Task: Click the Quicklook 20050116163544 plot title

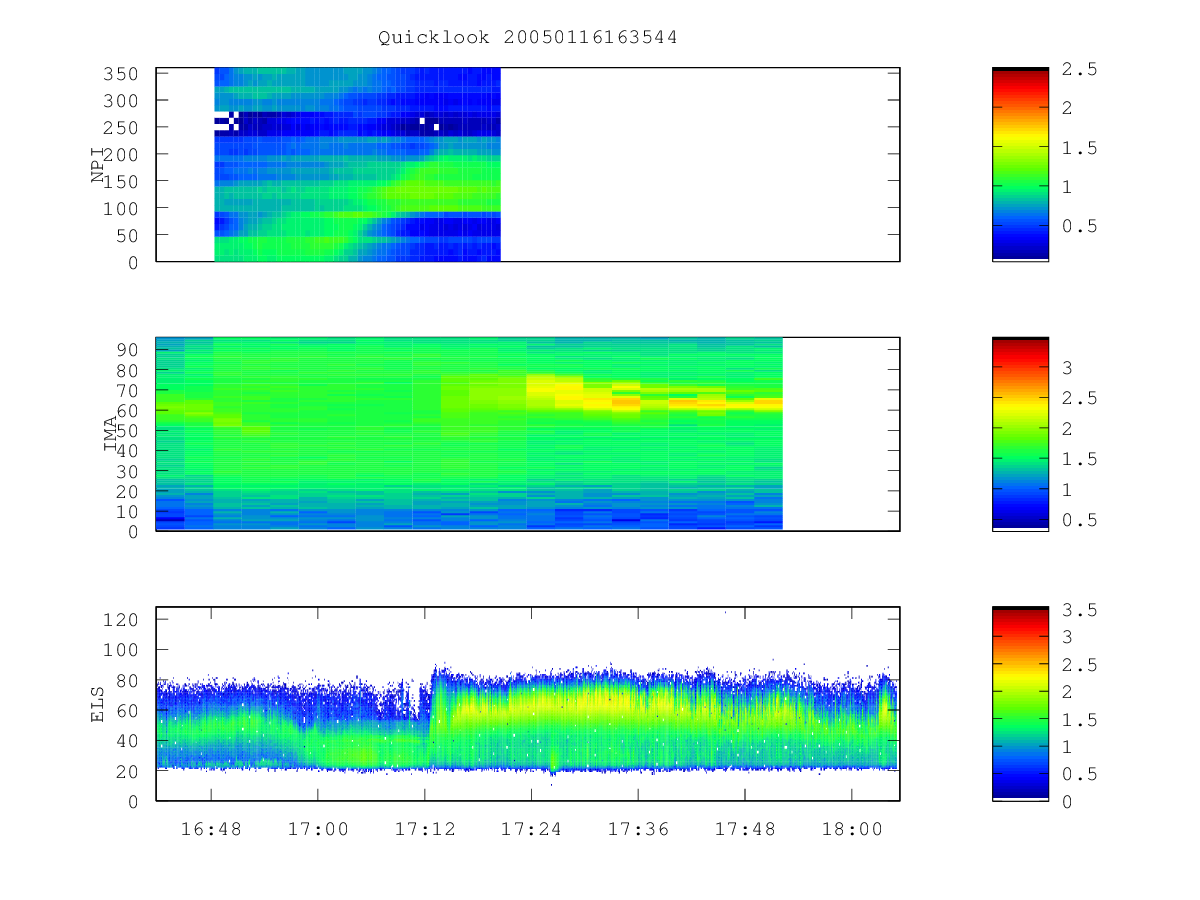Action: click(x=527, y=38)
